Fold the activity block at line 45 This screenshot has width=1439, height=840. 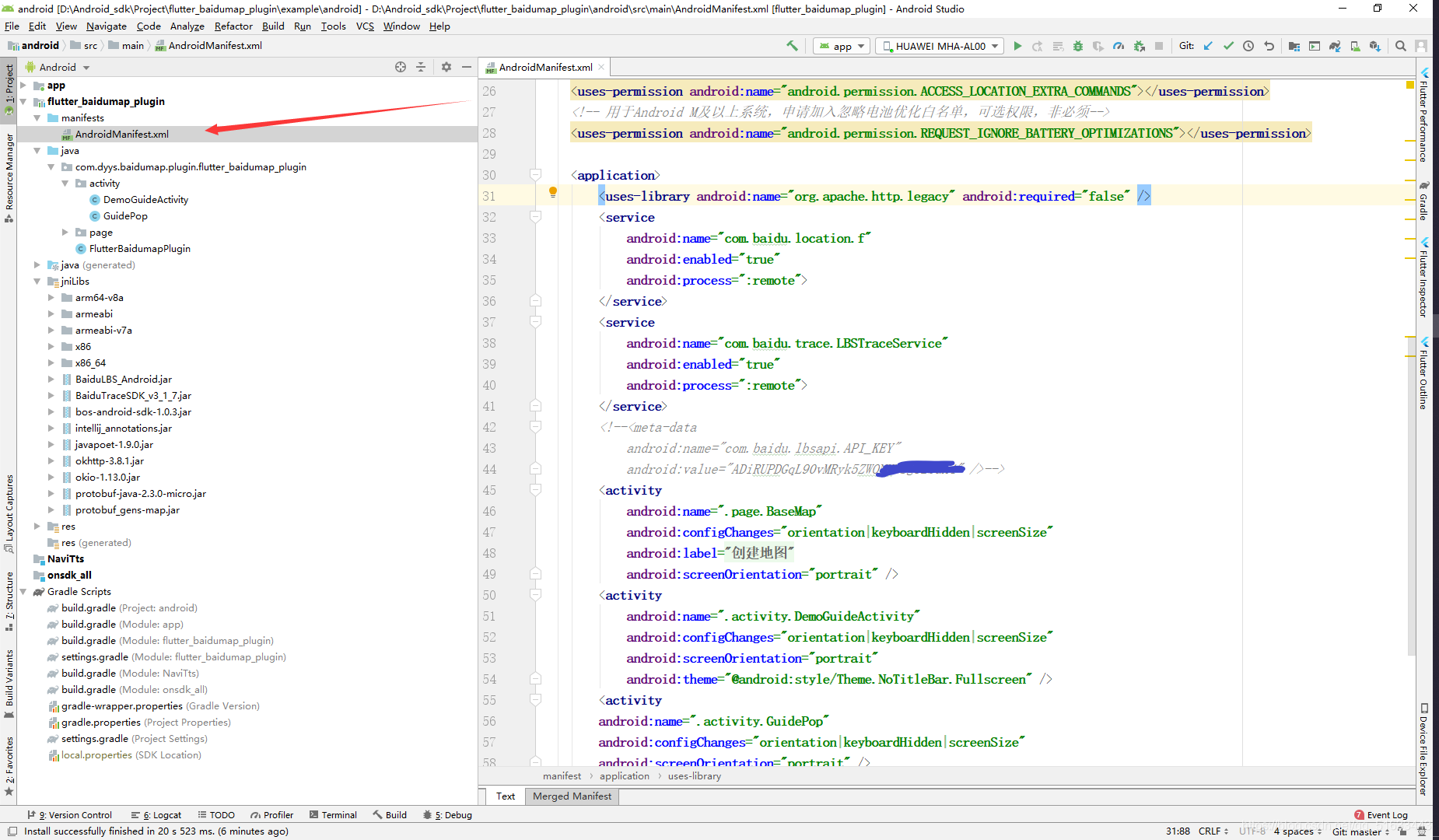[535, 489]
